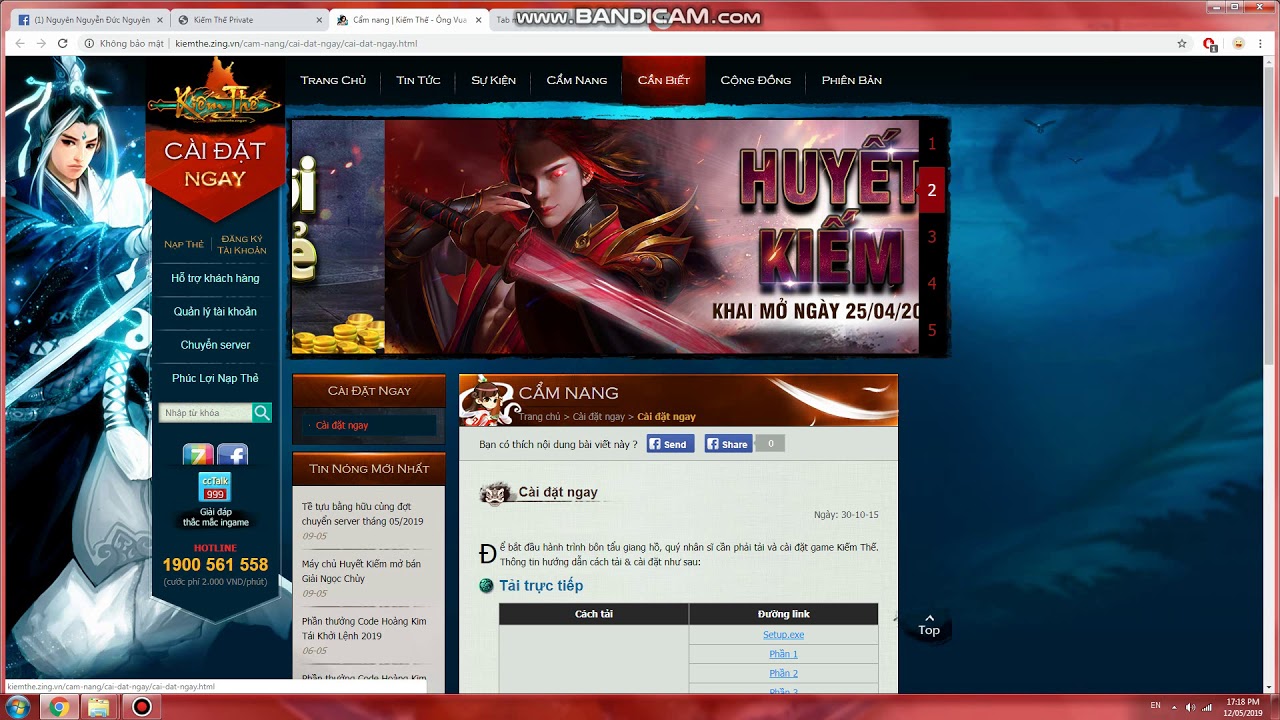Click the EN language indicator in tray
Screen dimensions: 1280x720
pyautogui.click(x=1156, y=706)
